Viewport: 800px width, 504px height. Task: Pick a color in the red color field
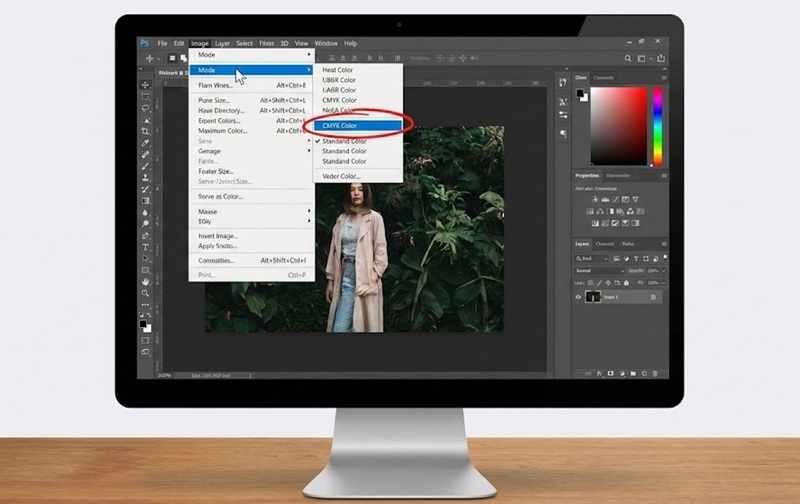[619, 126]
